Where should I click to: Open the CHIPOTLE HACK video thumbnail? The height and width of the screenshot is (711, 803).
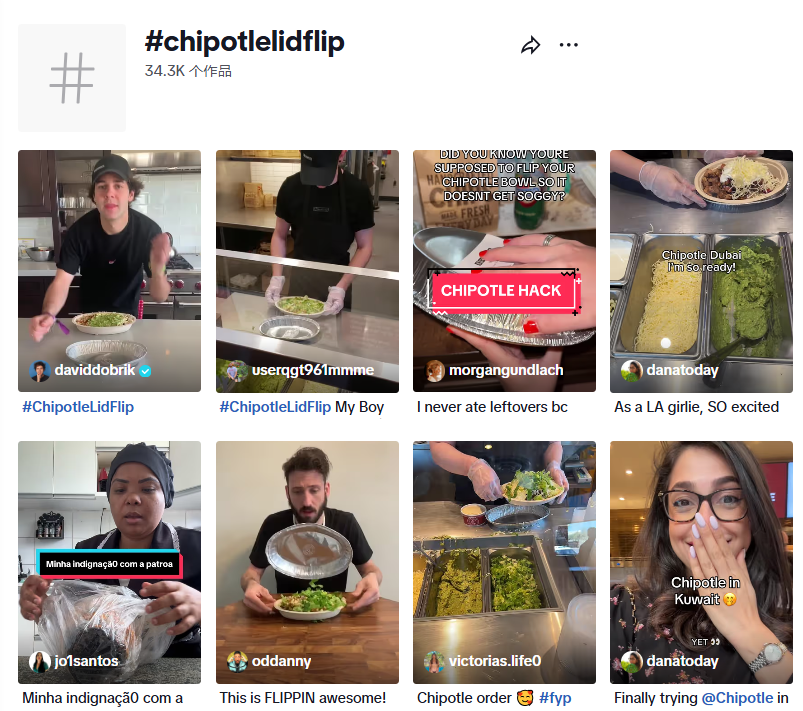(x=504, y=271)
